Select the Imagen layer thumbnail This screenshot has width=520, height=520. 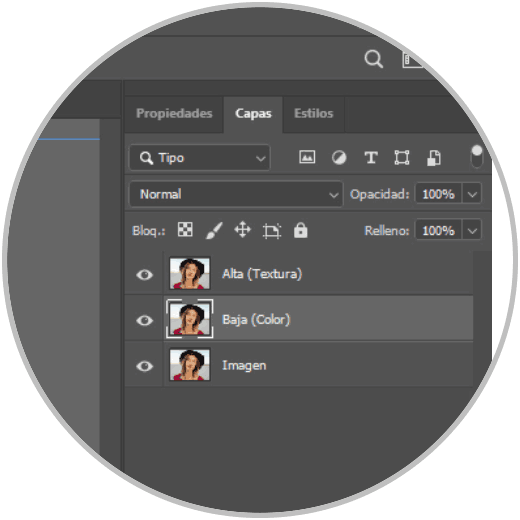(190, 365)
